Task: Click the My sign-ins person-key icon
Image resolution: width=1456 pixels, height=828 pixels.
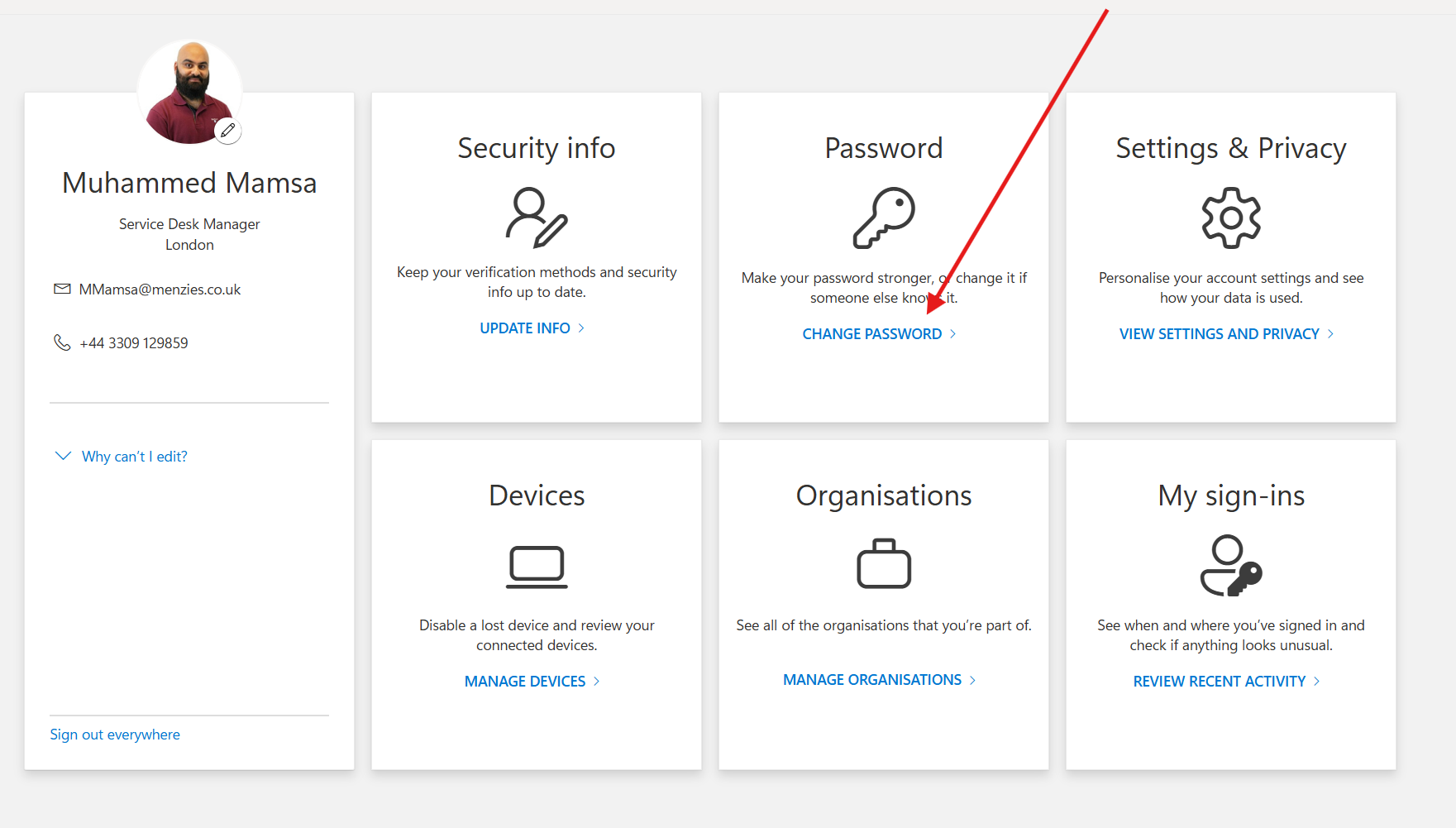Action: (x=1230, y=566)
